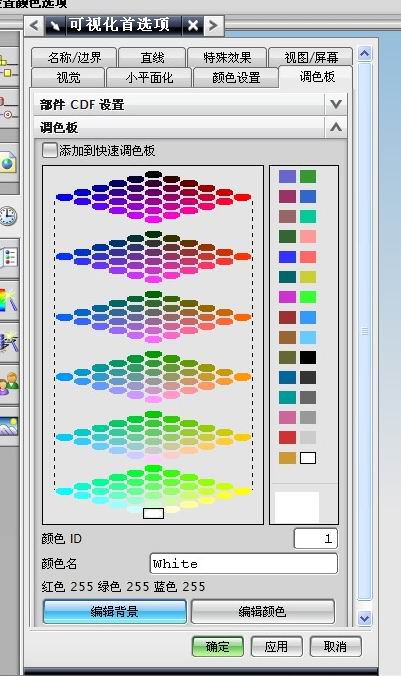The image size is (401, 676).
Task: Click the 编辑颜色 button
Action: [263, 611]
